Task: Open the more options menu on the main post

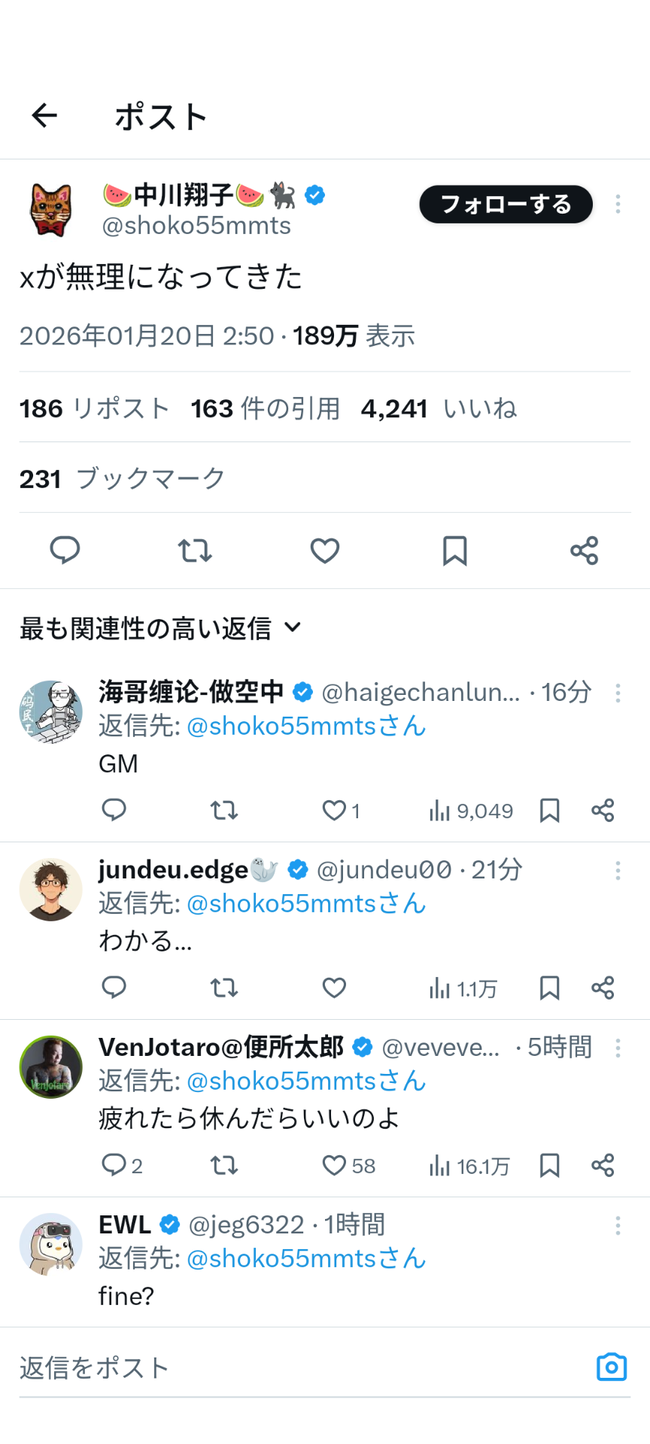Action: (618, 204)
